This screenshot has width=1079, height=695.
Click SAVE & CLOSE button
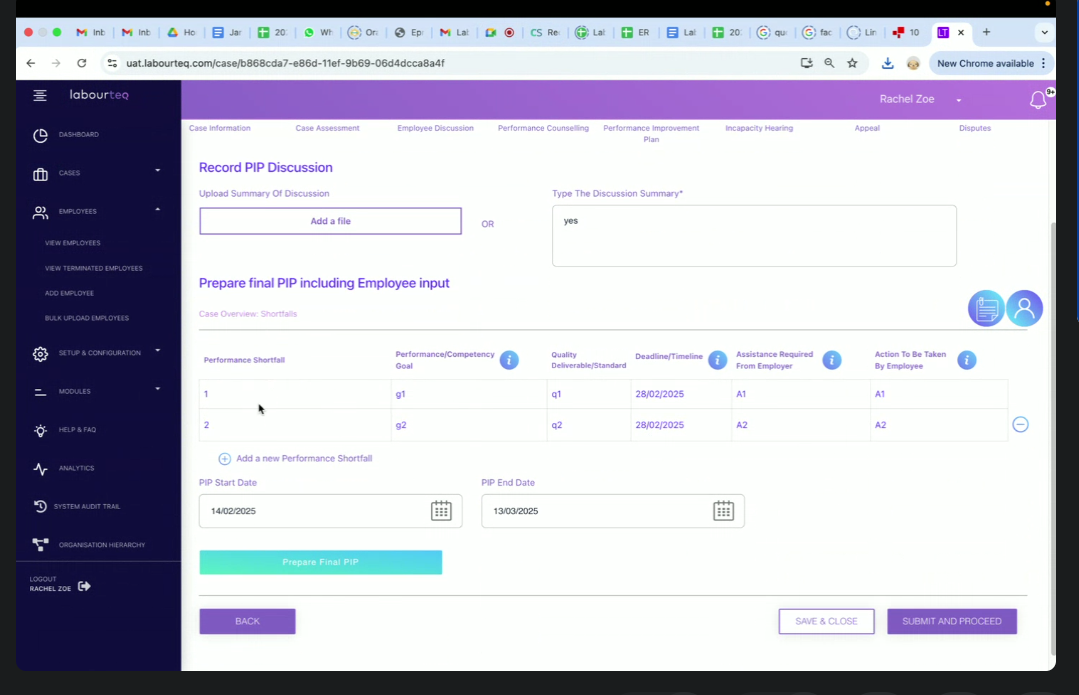click(x=826, y=621)
